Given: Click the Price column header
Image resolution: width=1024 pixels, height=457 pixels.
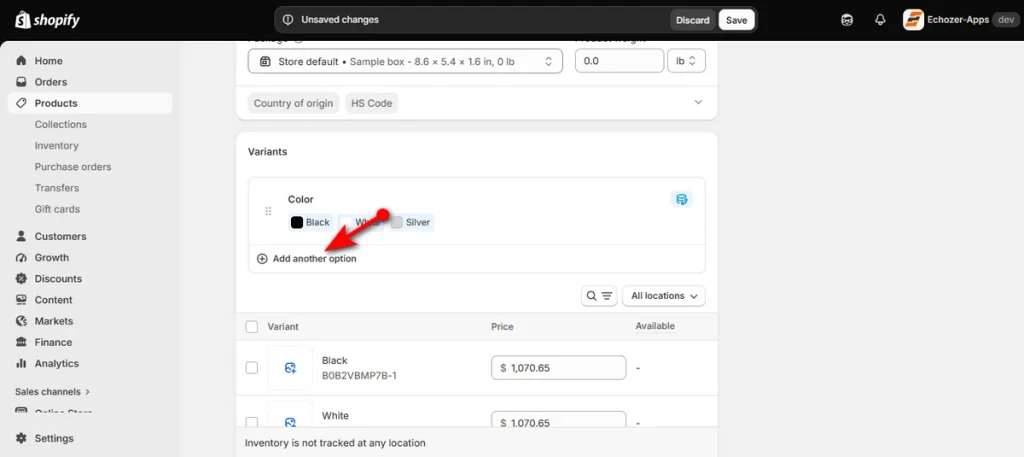Looking at the screenshot, I should [502, 326].
